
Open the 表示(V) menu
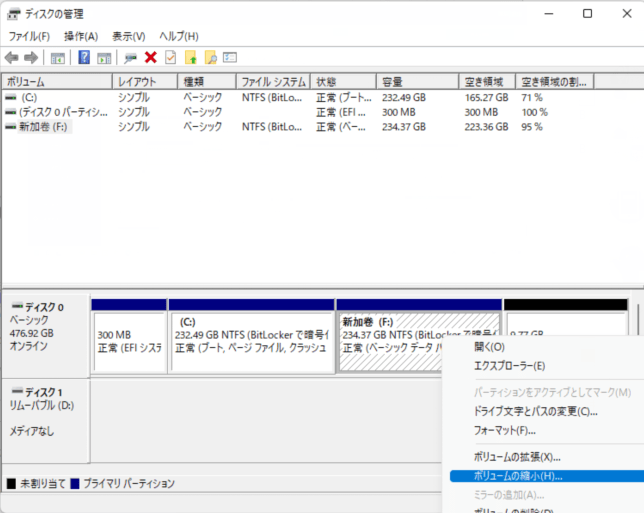point(128,36)
